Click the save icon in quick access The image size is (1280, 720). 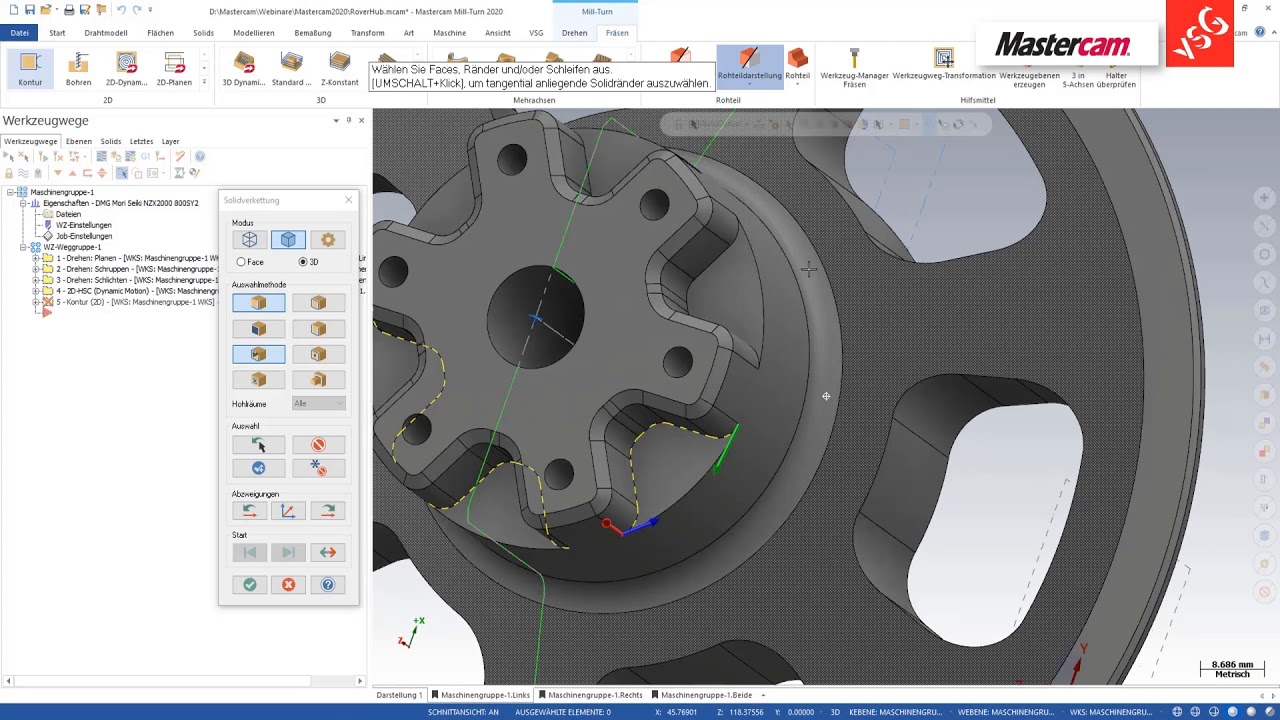(30, 9)
